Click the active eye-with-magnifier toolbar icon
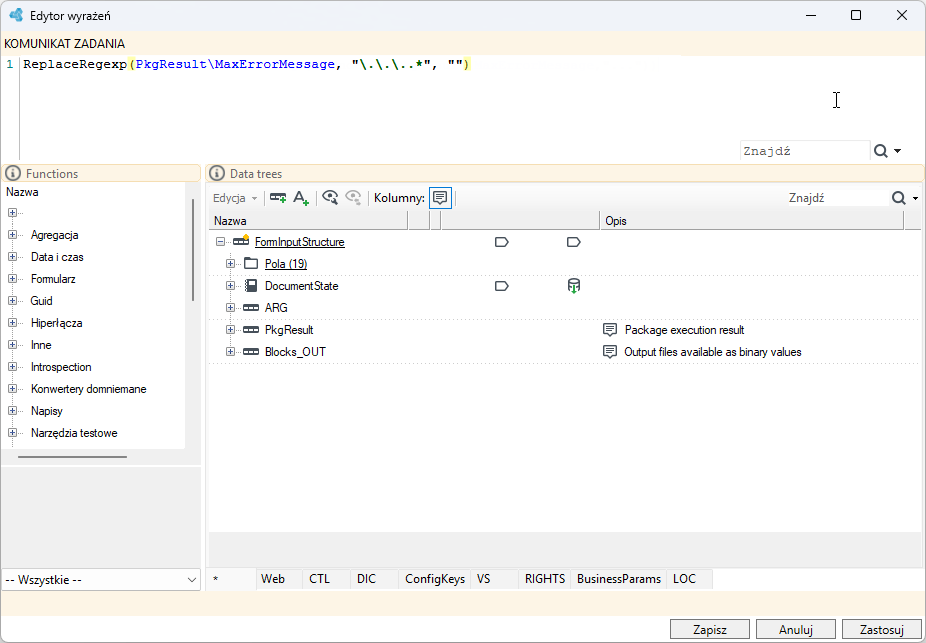The image size is (926, 643). coord(330,198)
